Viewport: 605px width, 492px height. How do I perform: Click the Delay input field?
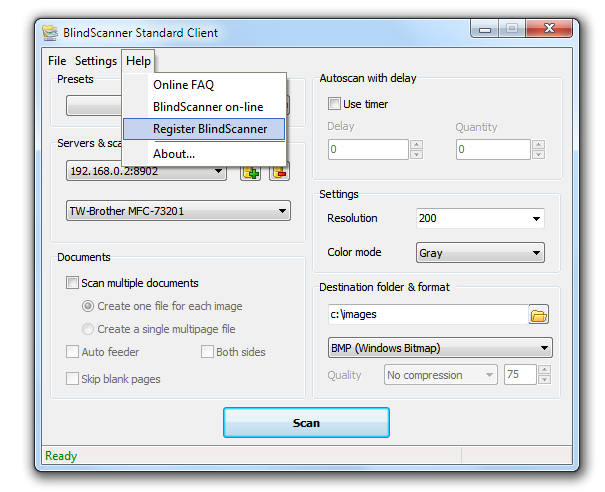pyautogui.click(x=368, y=149)
